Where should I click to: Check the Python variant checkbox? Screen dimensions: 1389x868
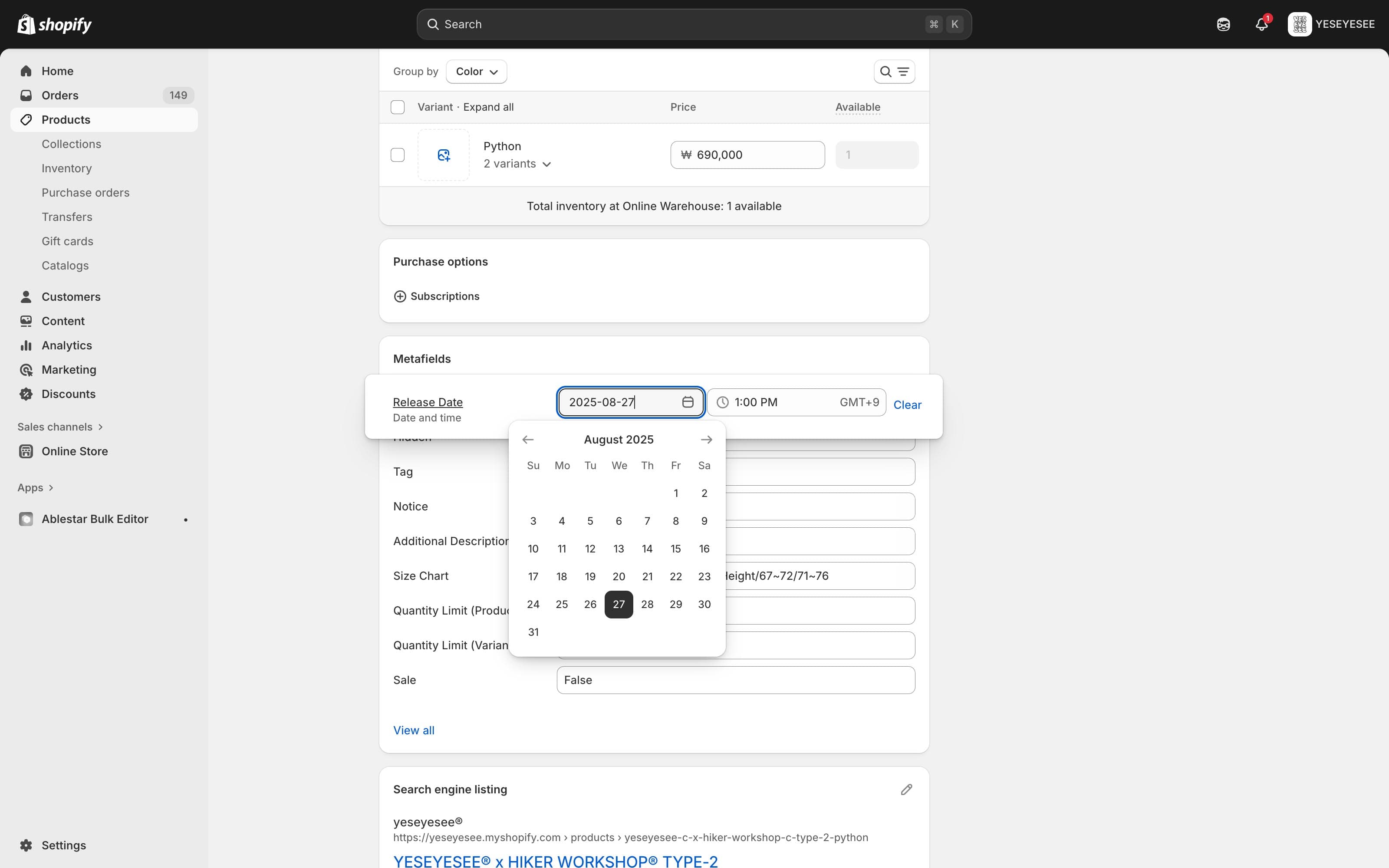397,155
